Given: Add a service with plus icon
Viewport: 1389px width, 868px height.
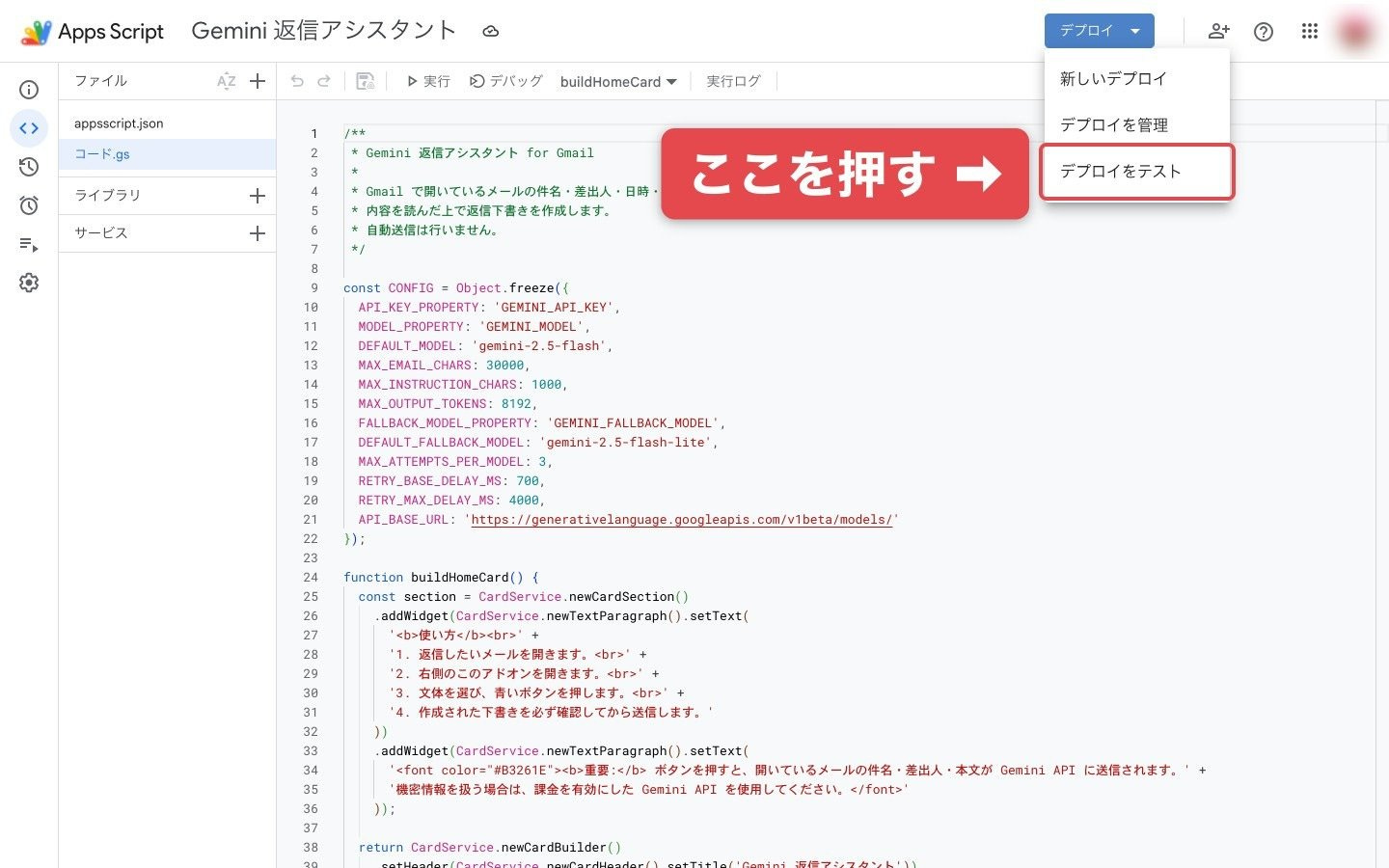Looking at the screenshot, I should [258, 233].
